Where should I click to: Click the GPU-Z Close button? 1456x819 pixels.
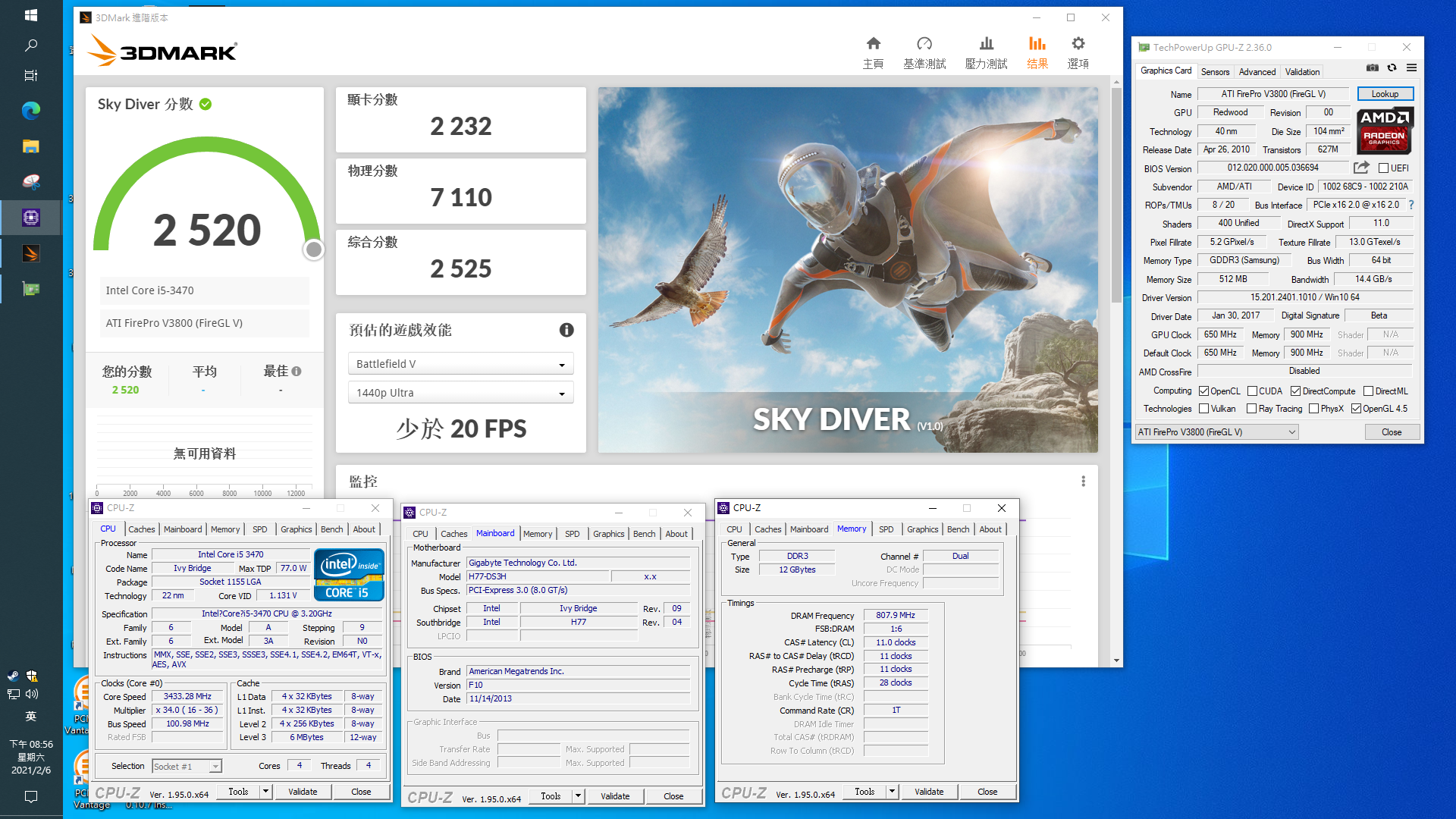click(1391, 432)
